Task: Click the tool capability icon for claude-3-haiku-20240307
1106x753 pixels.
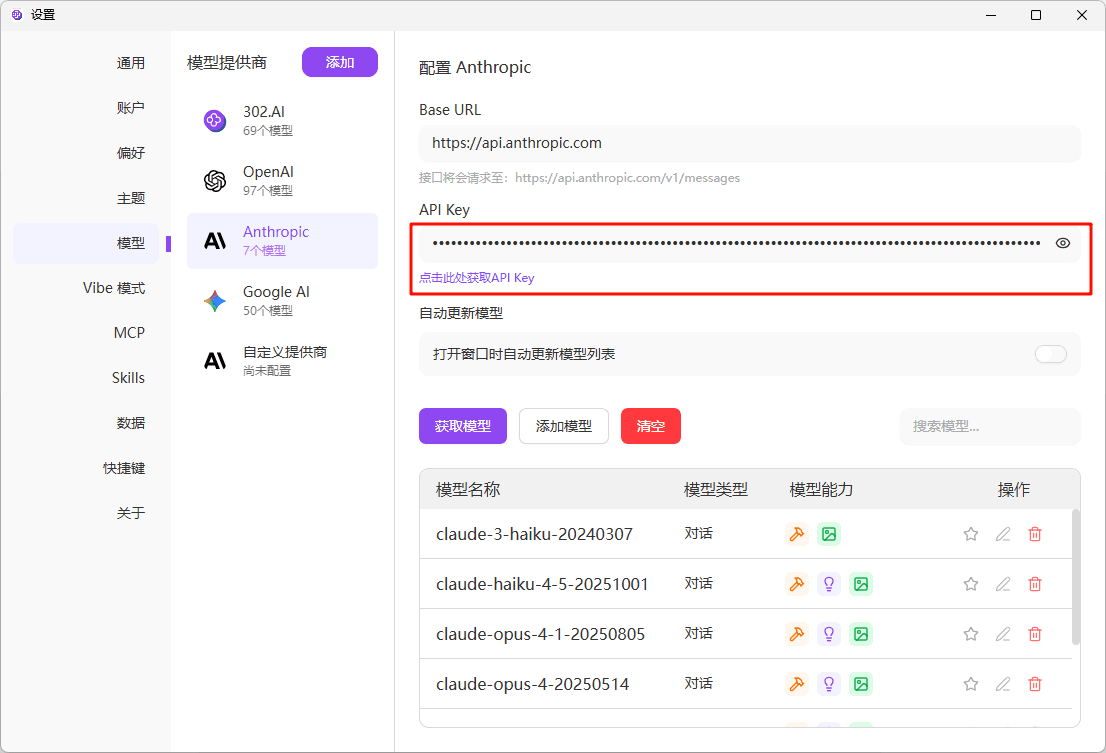Action: pos(797,534)
